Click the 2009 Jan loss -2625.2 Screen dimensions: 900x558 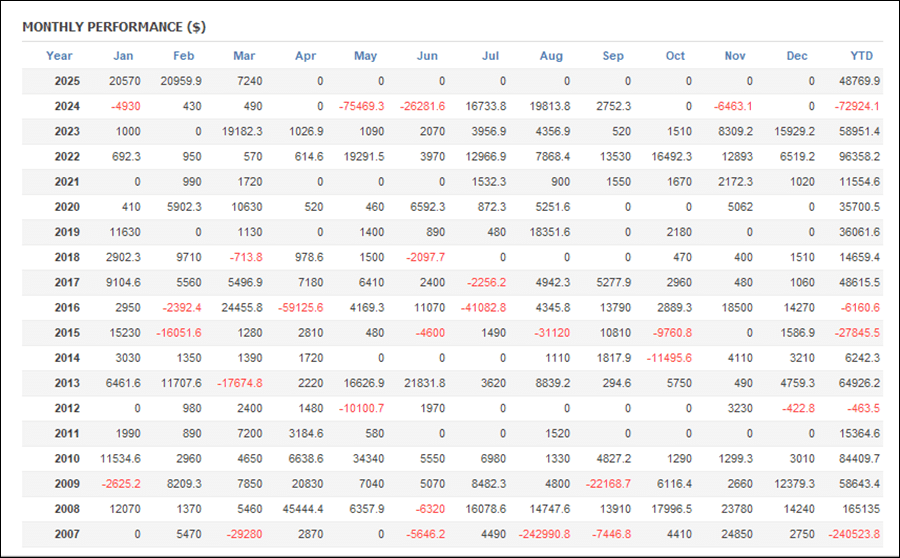pyautogui.click(x=121, y=484)
